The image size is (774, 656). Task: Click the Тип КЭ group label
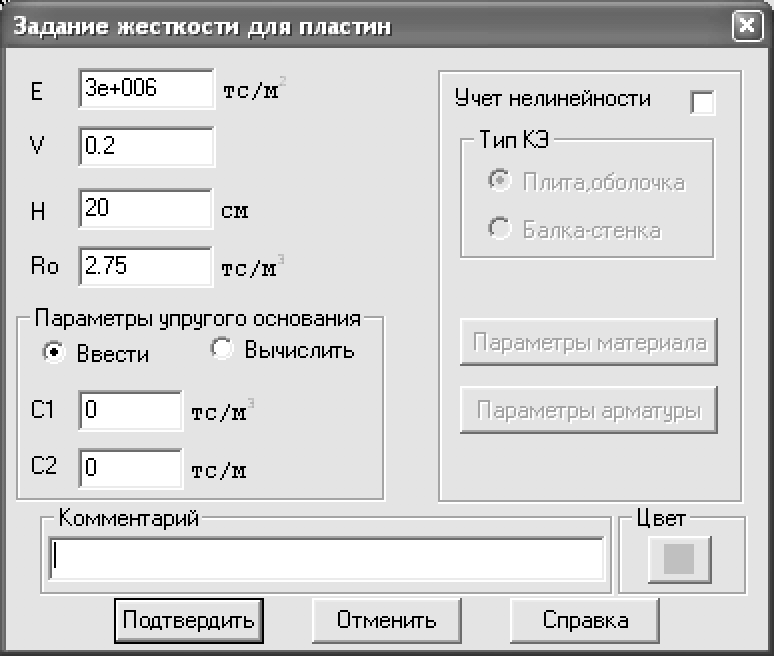[x=514, y=140]
